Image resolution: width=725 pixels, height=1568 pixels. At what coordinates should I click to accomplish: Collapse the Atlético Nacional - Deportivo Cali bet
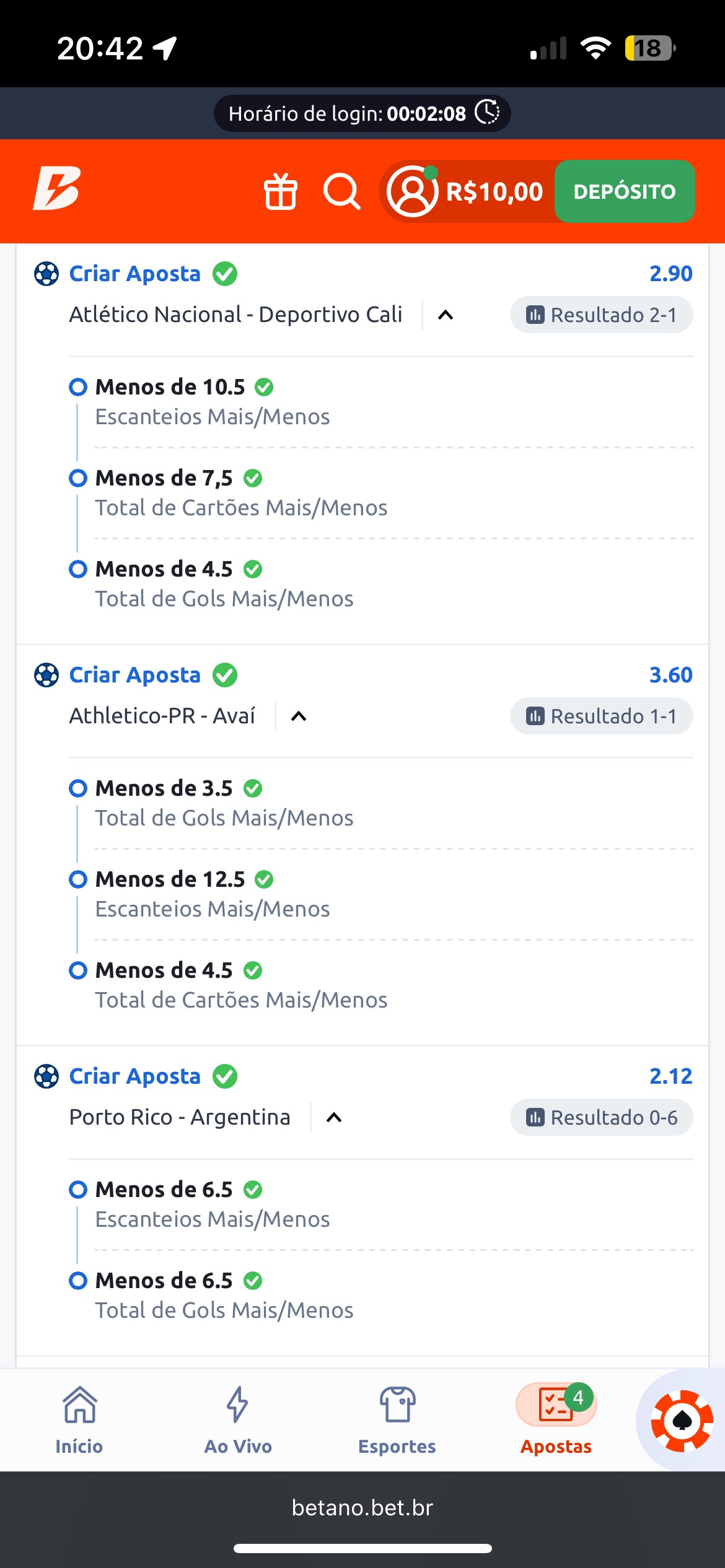pyautogui.click(x=446, y=315)
